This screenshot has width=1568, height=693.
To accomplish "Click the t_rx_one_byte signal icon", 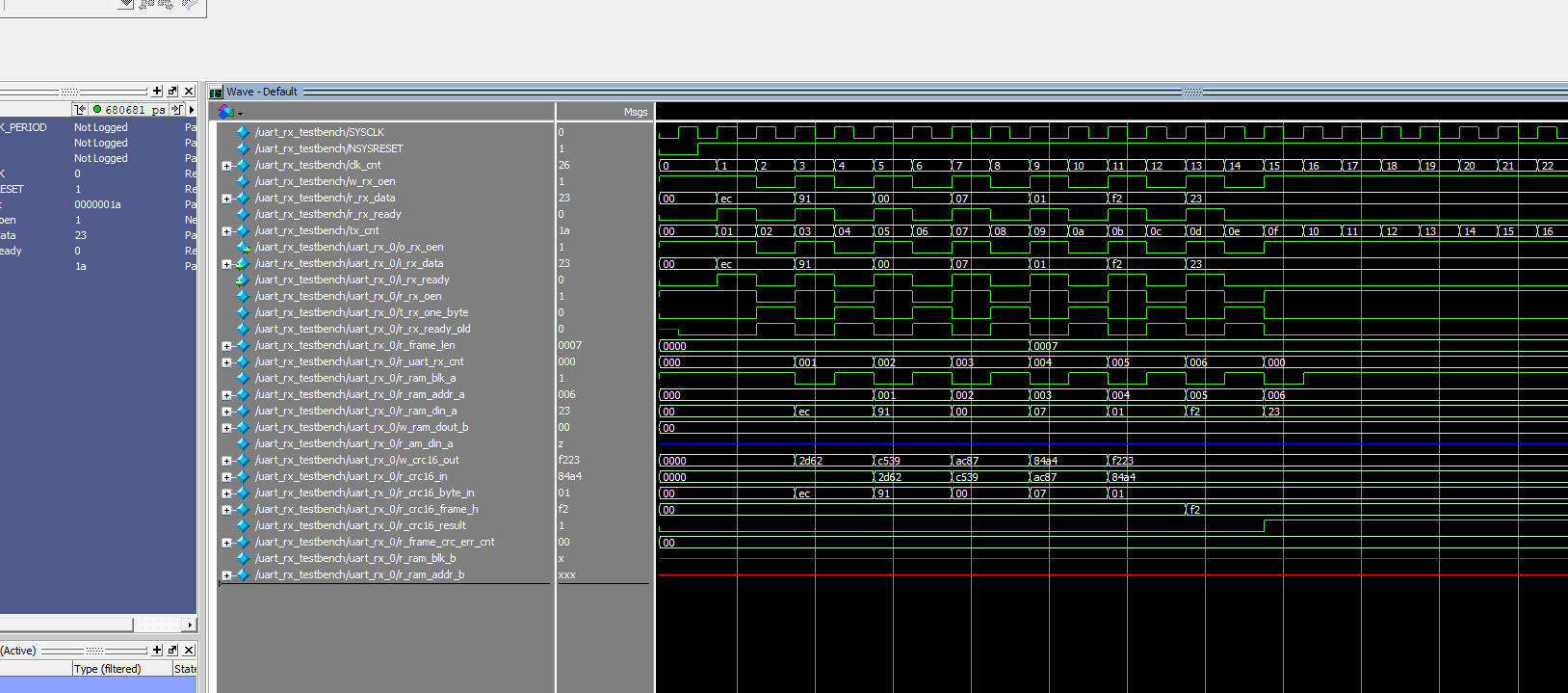I will tap(243, 312).
